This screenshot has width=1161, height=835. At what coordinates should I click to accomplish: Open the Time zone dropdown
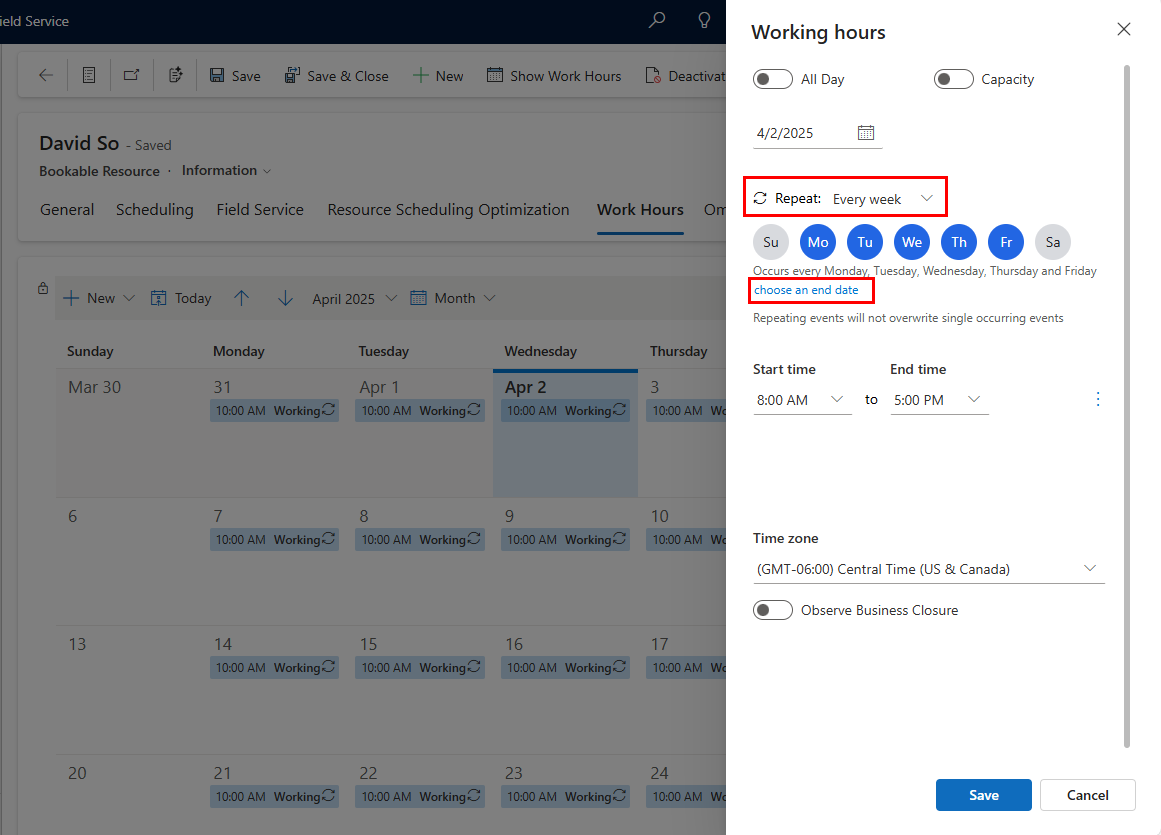pyautogui.click(x=1090, y=567)
